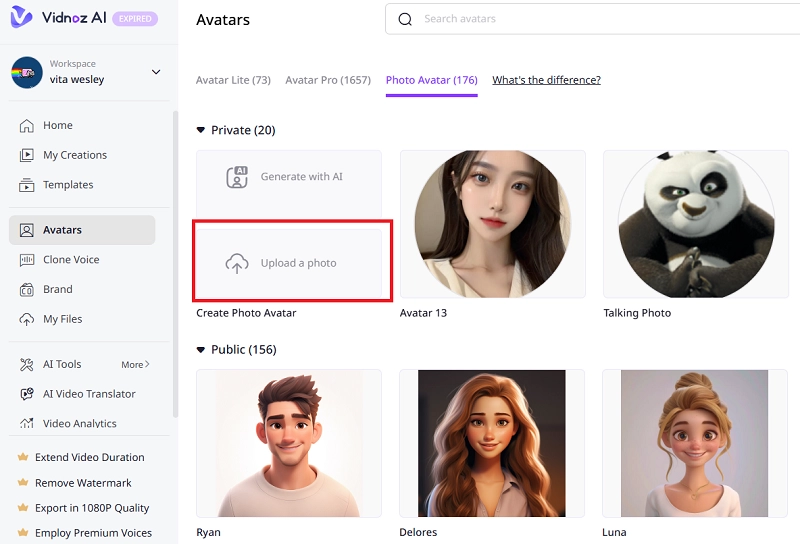Viewport: 800px width, 544px height.
Task: Click the AI Video Translator icon
Action: coord(27,394)
